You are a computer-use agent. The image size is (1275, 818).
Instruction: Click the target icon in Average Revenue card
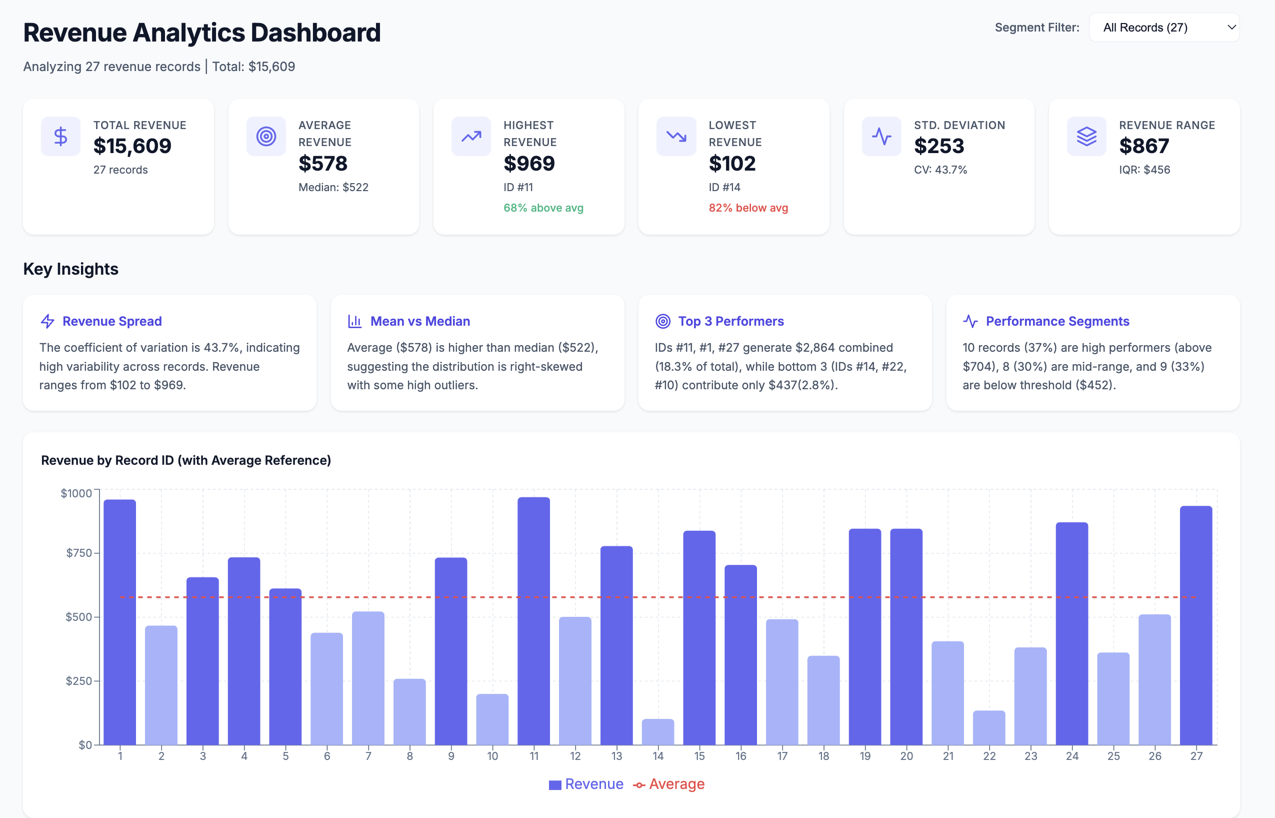(x=266, y=136)
